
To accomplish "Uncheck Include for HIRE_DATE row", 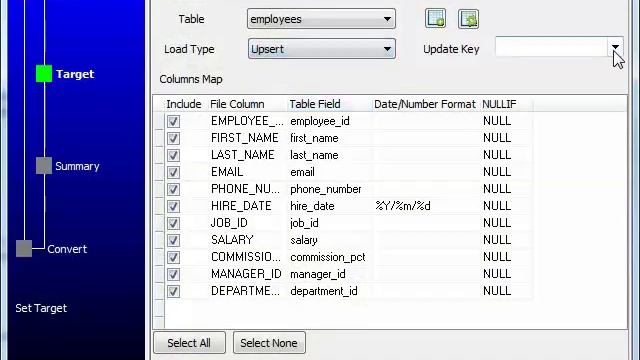I will point(173,206).
